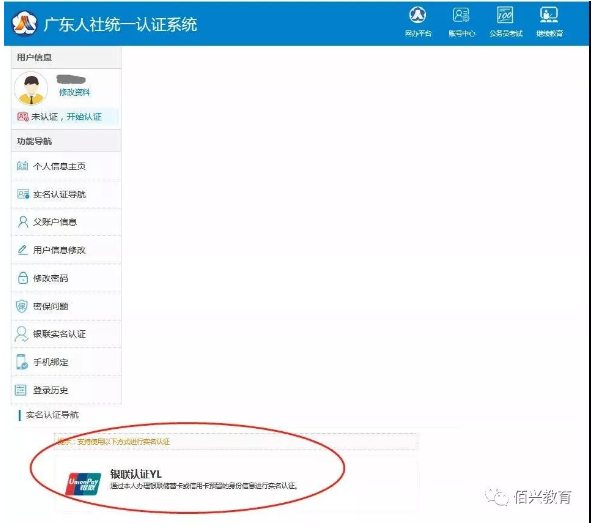Click the 实名认证导航 ID-card icon
Image resolution: width=598 pixels, height=531 pixels.
(x=23, y=194)
